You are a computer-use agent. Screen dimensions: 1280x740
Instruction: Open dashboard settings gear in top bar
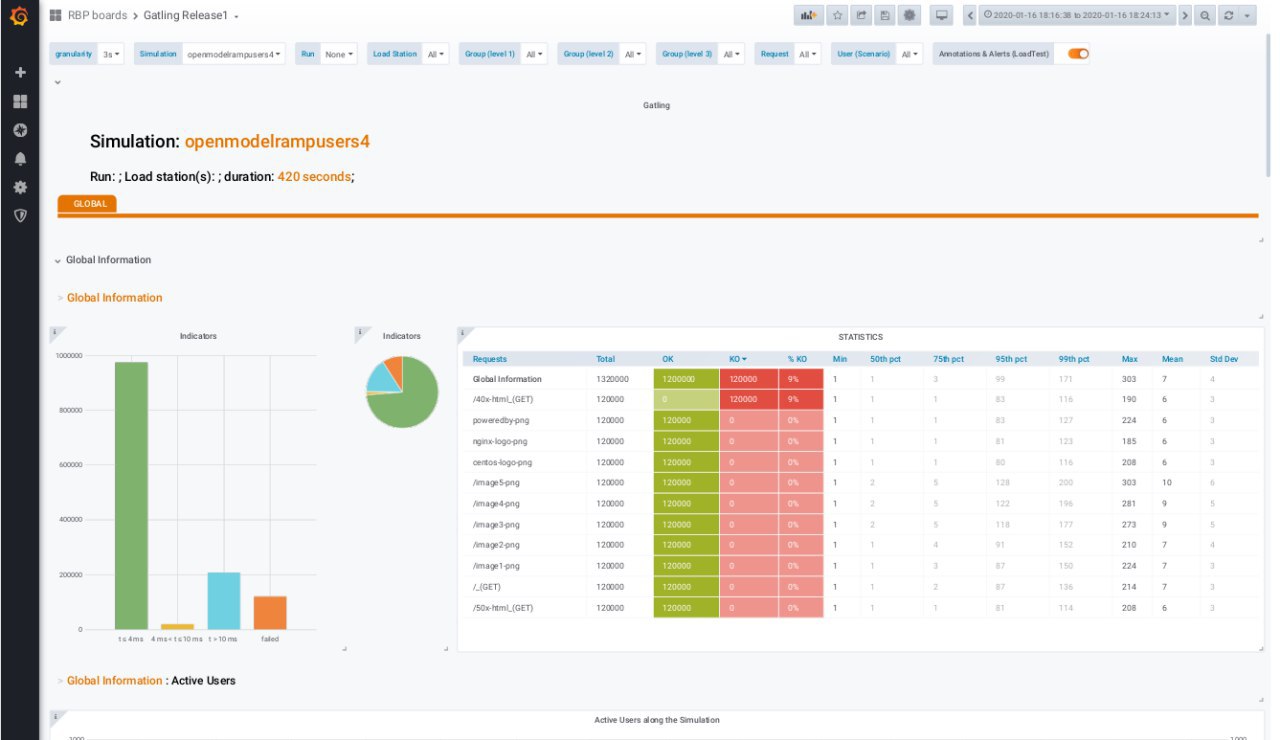909,16
